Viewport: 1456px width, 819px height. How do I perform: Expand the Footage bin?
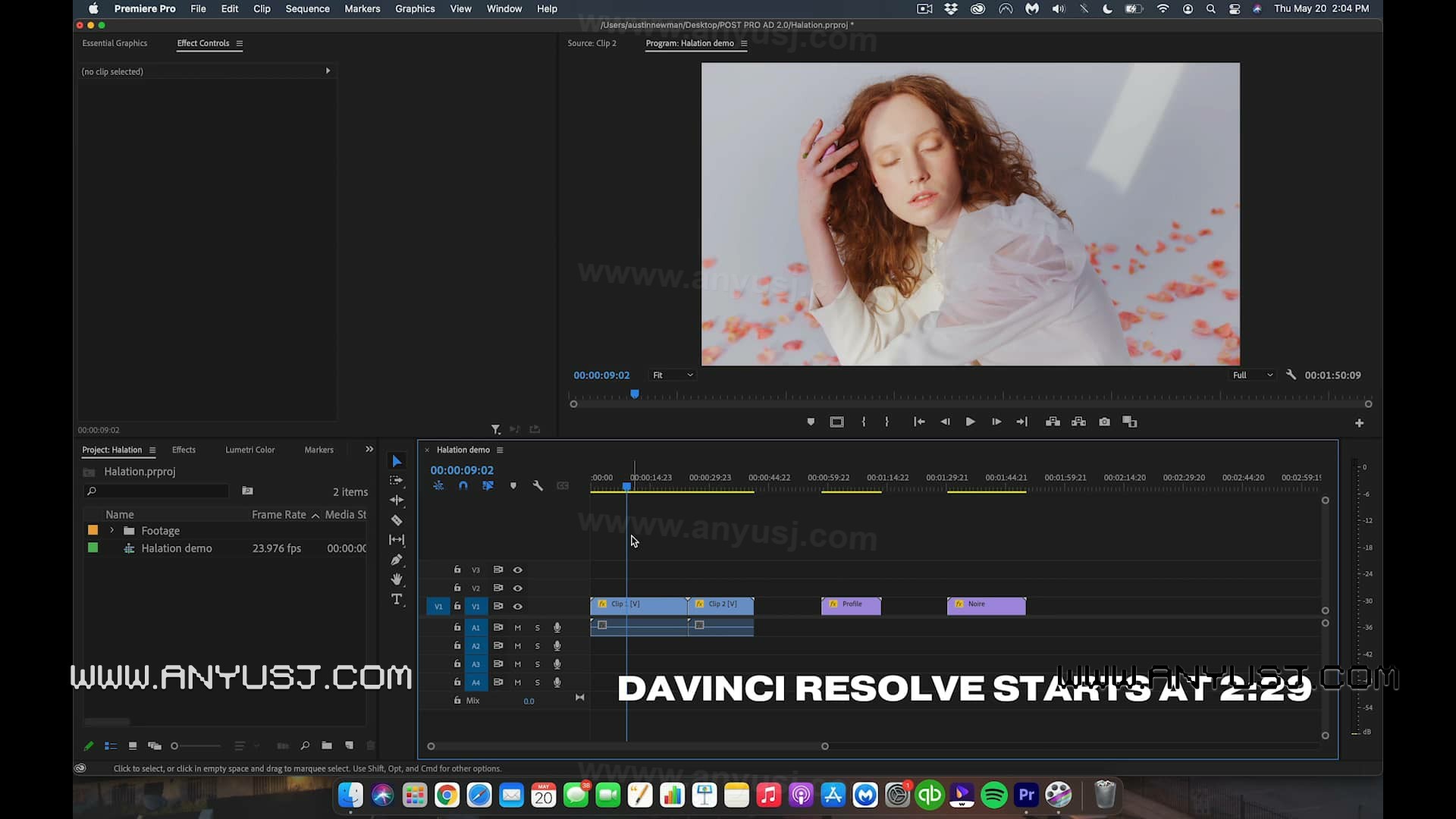112,530
